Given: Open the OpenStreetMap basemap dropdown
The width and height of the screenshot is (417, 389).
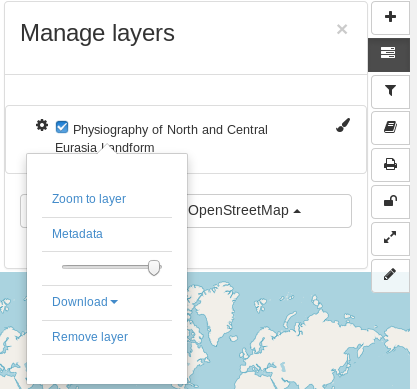Looking at the screenshot, I should (244, 211).
